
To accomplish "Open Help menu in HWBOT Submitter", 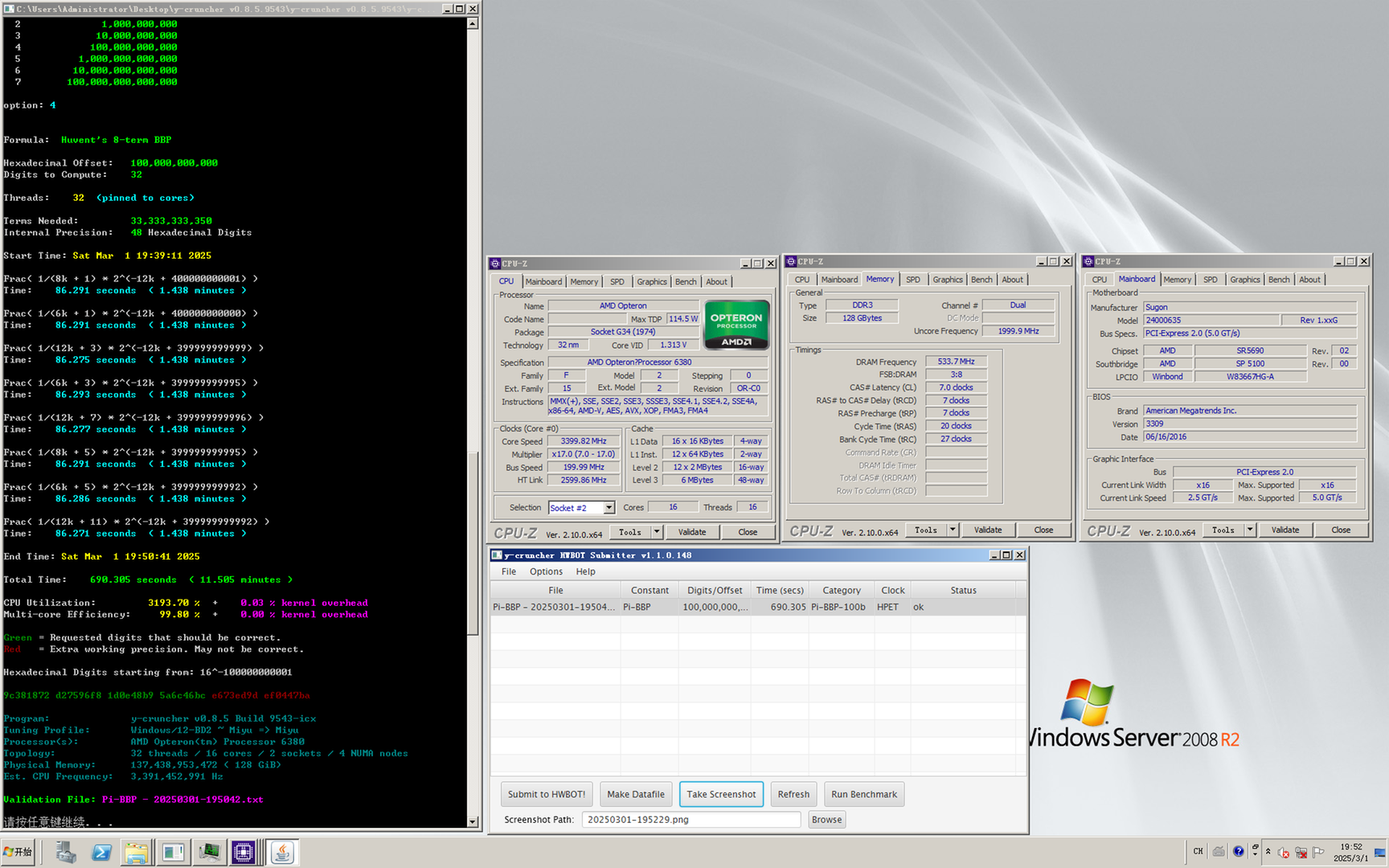I will 585,571.
